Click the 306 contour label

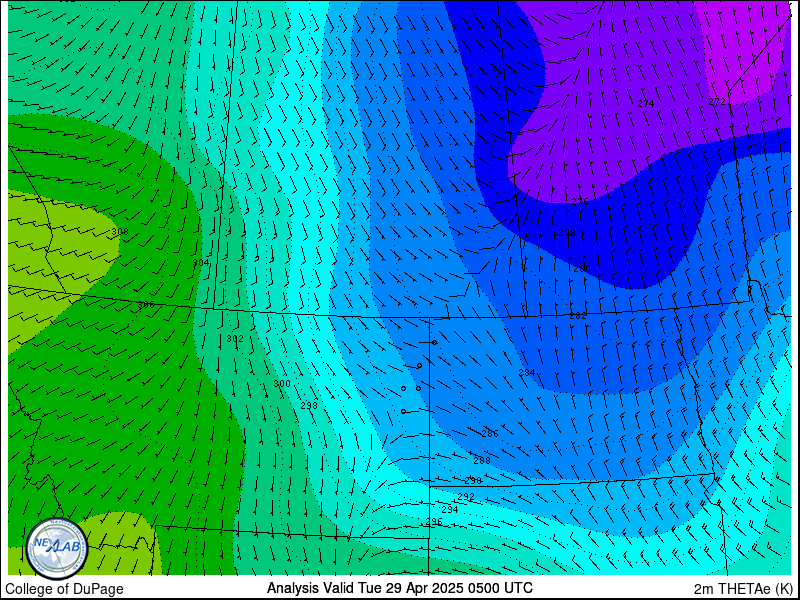pos(146,305)
